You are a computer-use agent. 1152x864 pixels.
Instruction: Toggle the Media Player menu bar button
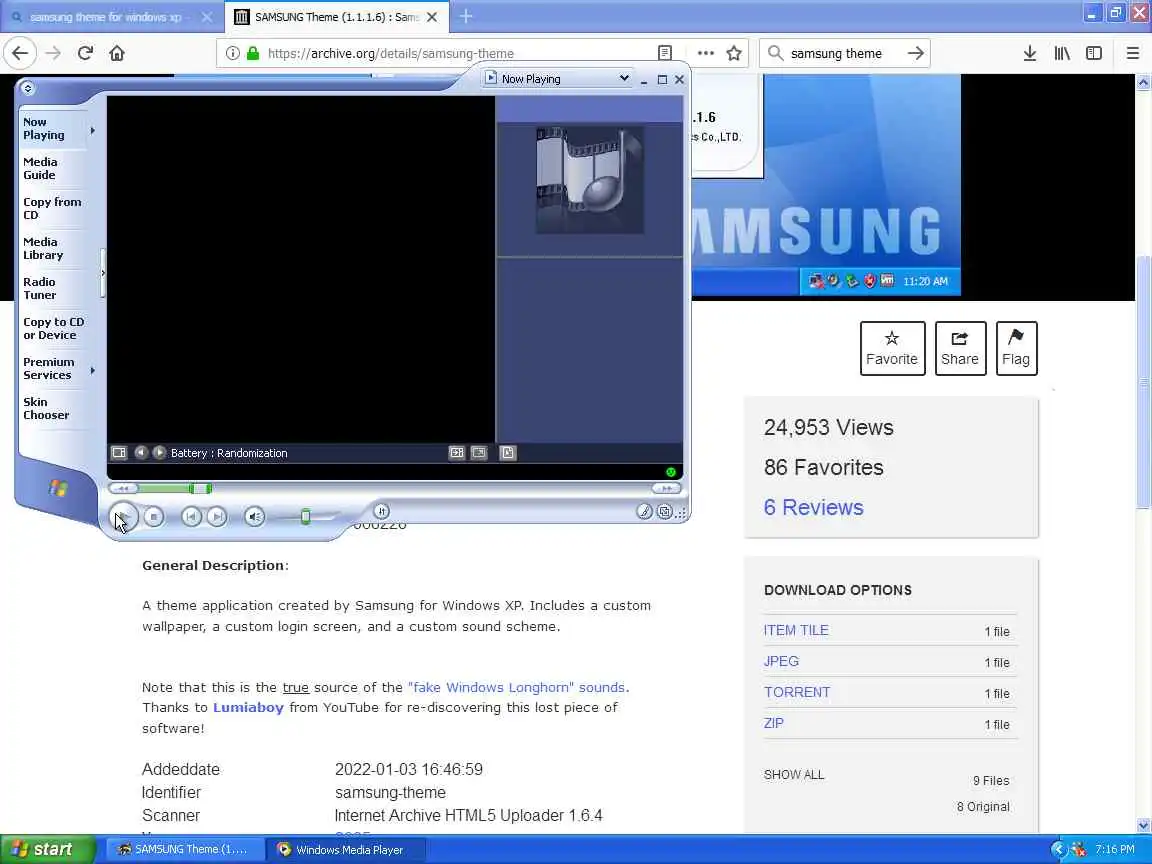click(x=28, y=88)
